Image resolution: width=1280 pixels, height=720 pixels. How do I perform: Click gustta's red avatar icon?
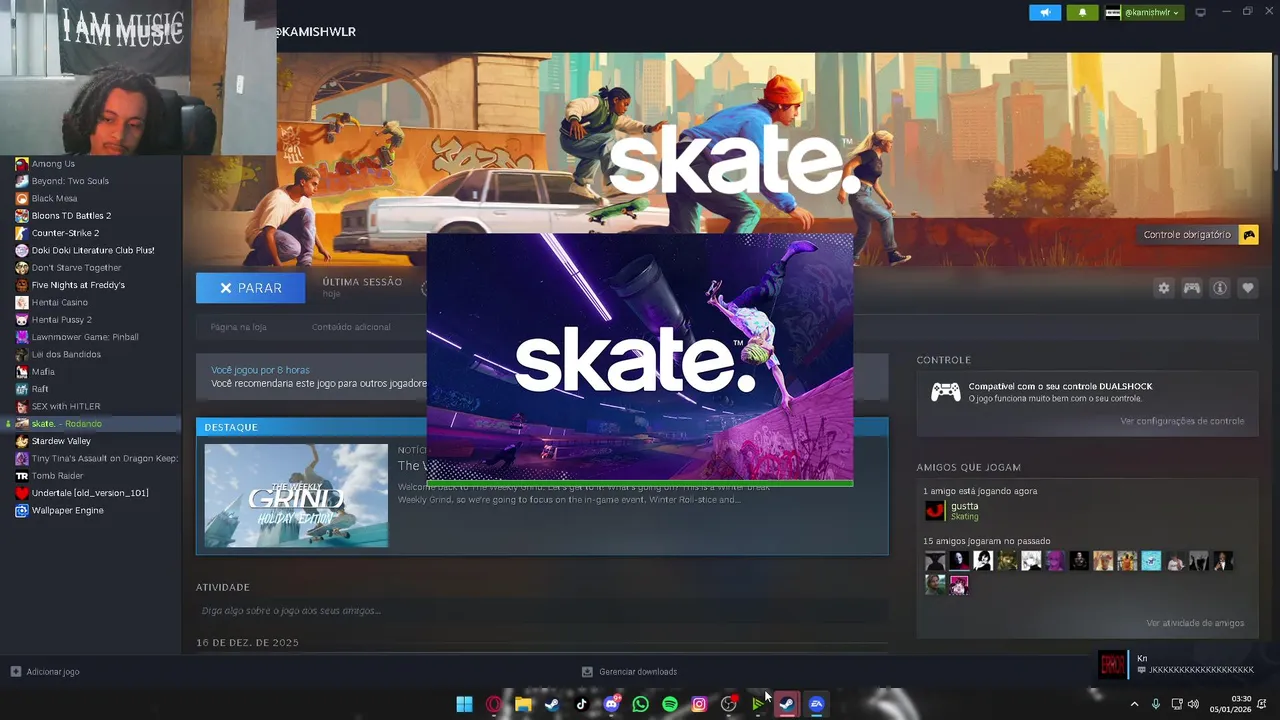(x=934, y=511)
